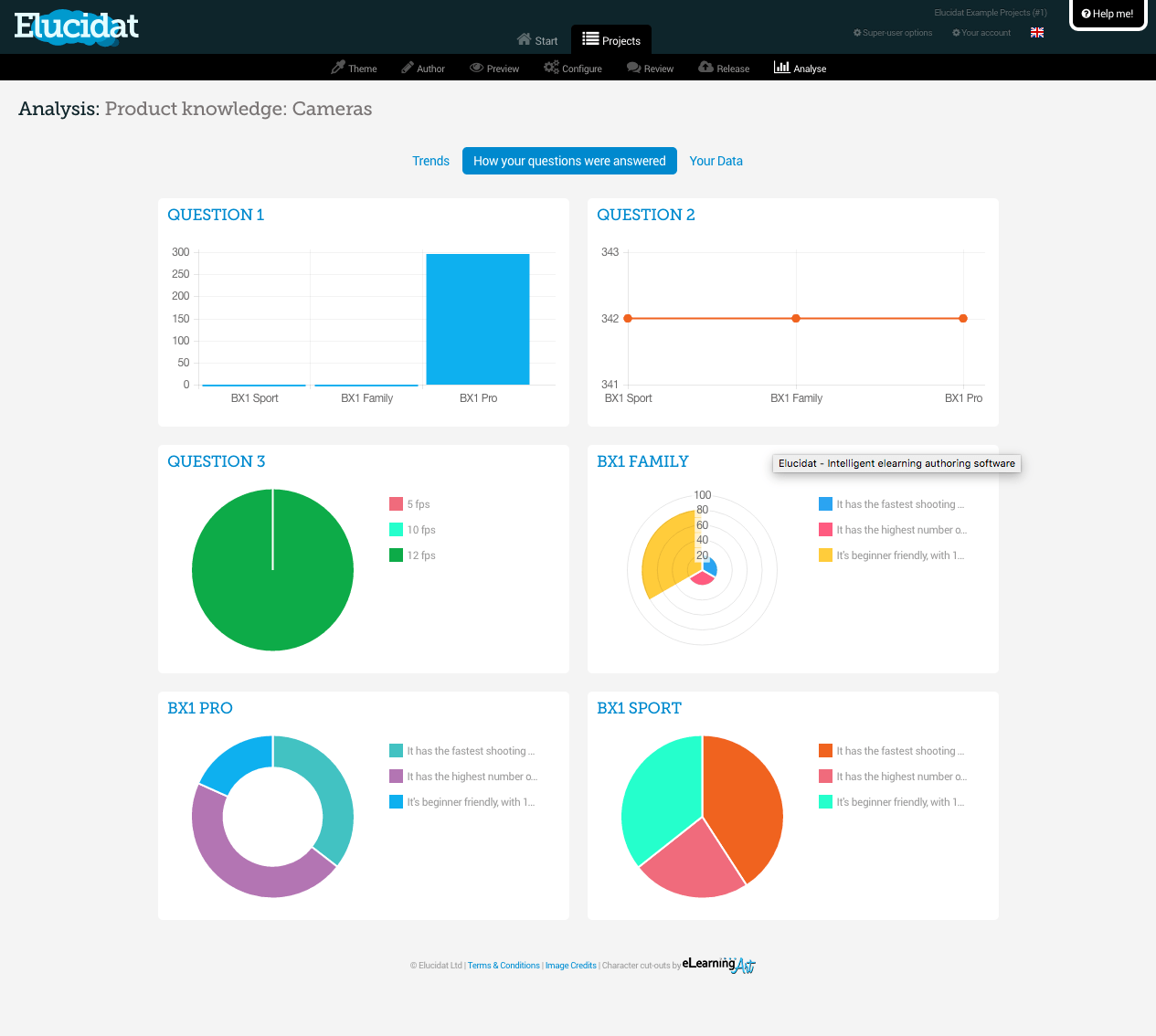
Task: Open the Author menu item
Action: coord(423,68)
